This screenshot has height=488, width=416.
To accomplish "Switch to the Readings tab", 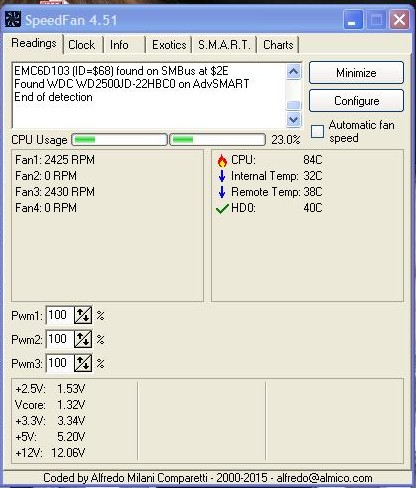I will click(x=34, y=43).
